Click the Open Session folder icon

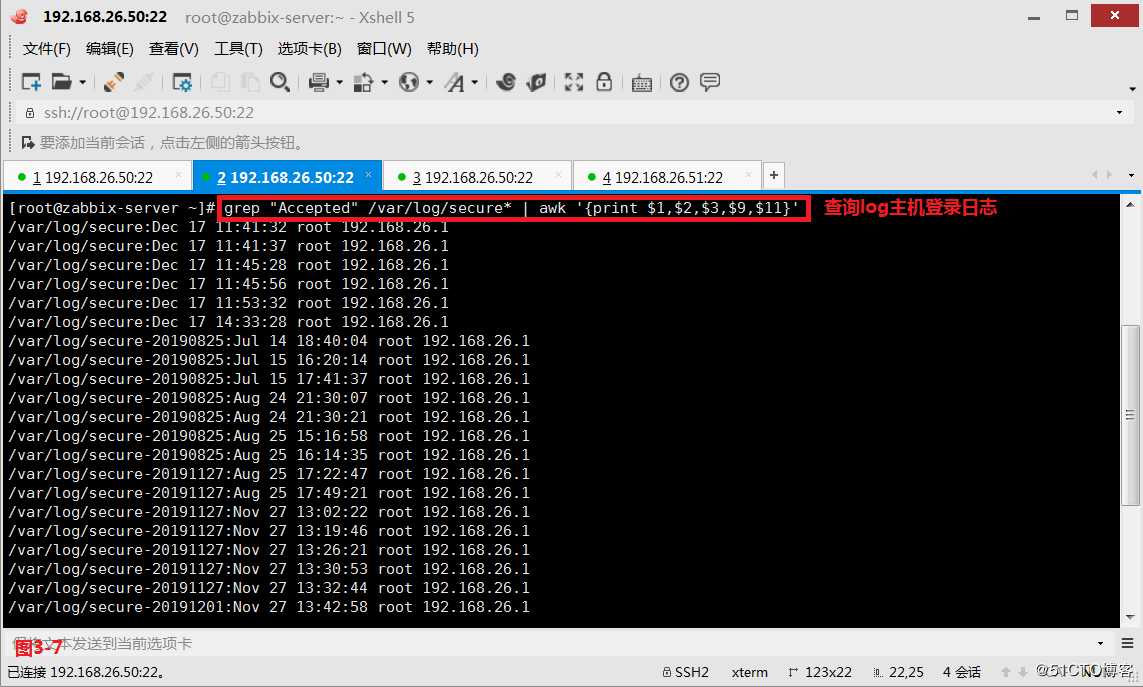(x=61, y=82)
